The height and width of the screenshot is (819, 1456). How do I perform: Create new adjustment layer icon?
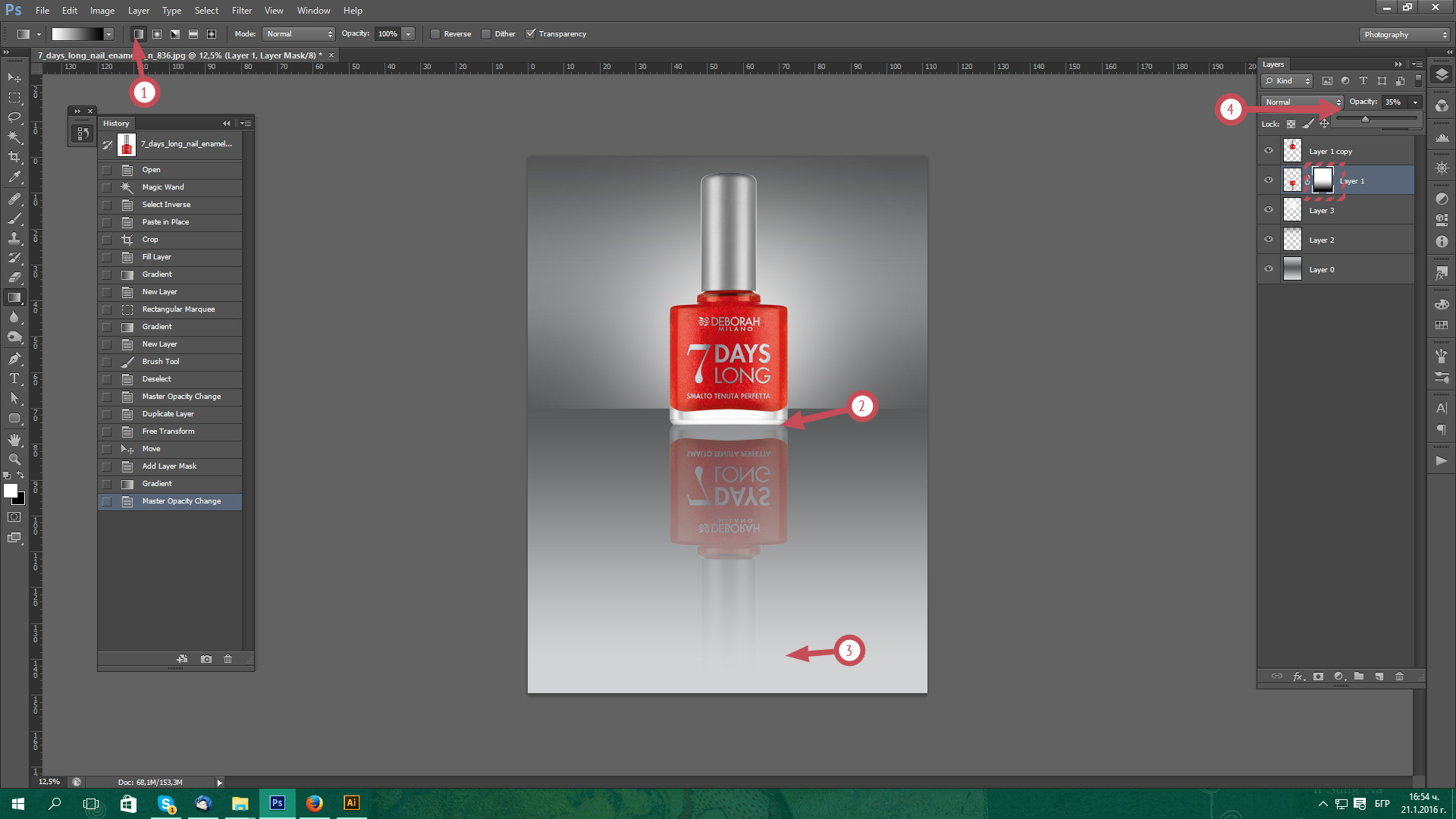click(x=1339, y=676)
